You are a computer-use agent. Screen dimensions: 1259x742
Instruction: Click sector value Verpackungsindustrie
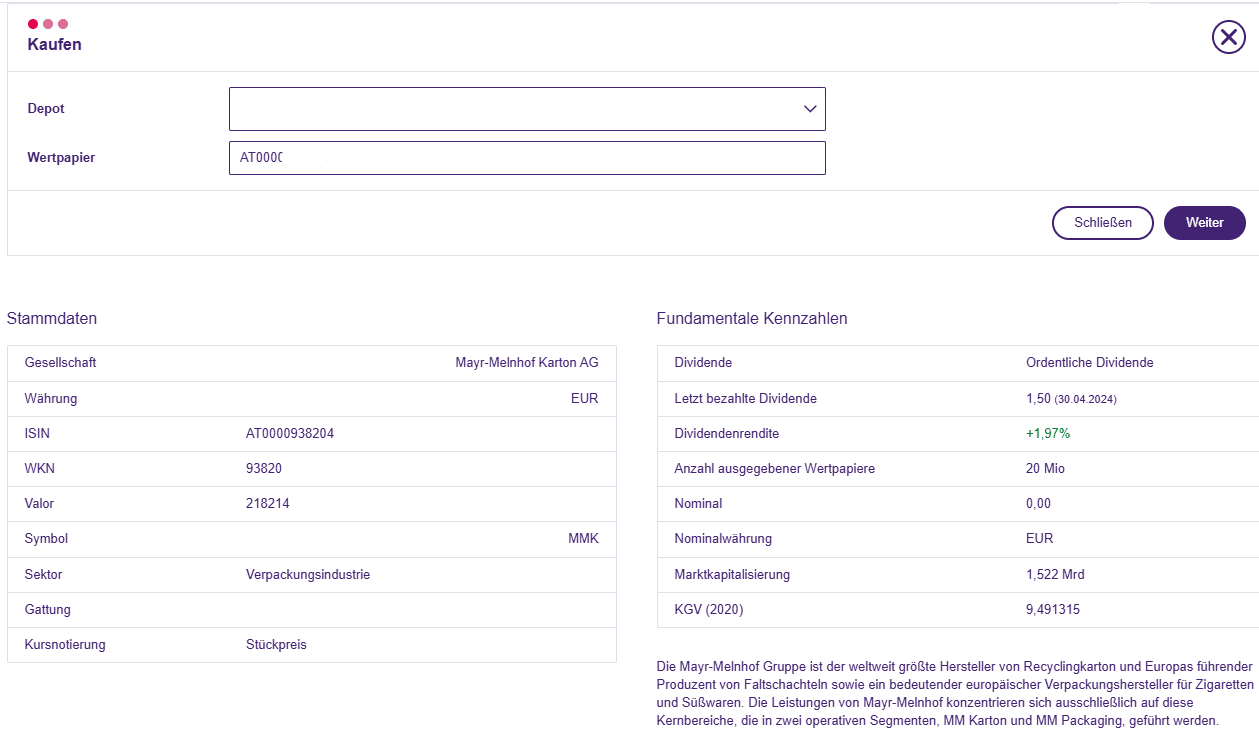[308, 575]
